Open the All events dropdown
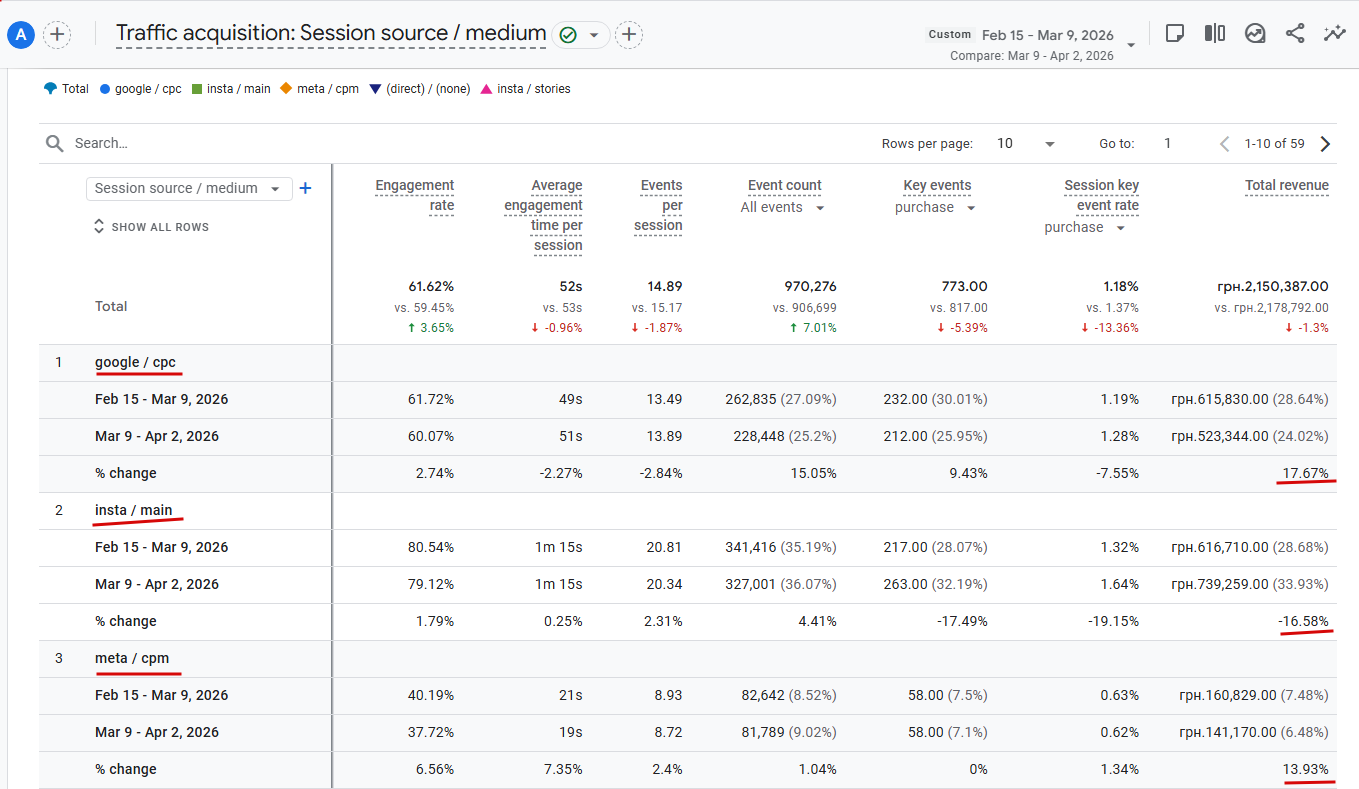 click(x=783, y=208)
